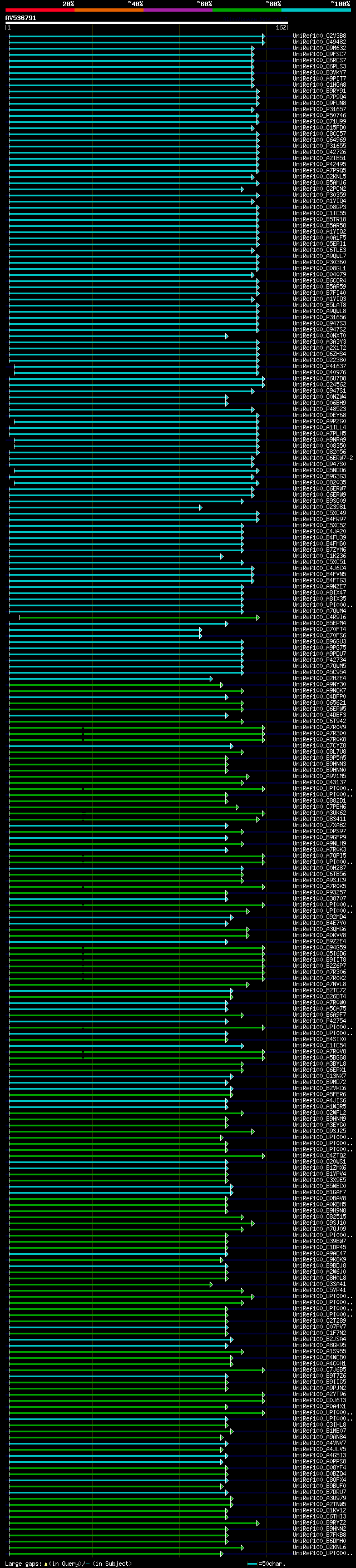Select label UniRef100_Q5NDD6

click(x=319, y=471)
